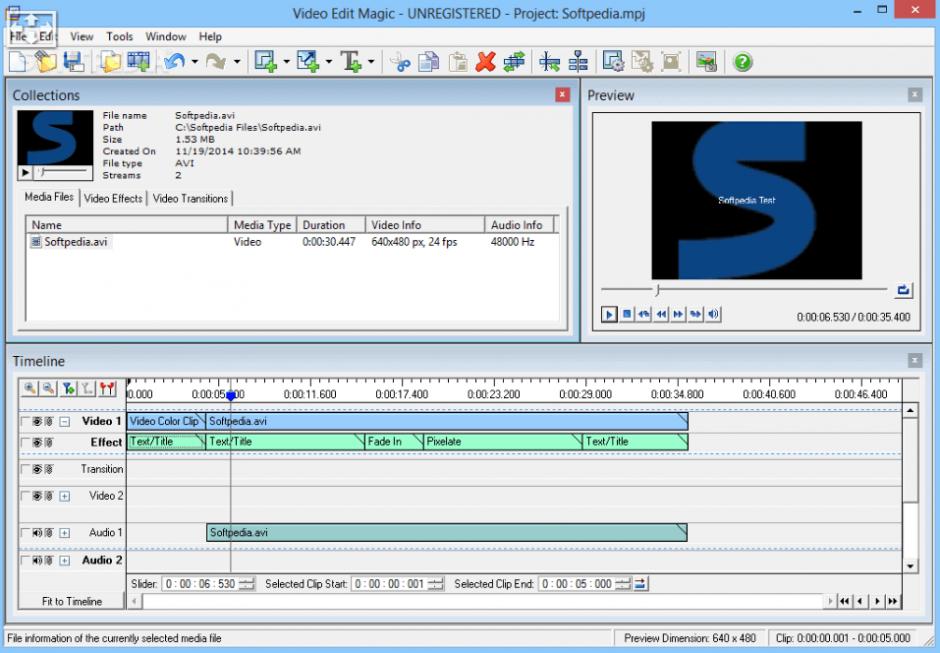Screen dimensions: 940x653
Task: Click the landscape picture snapshot icon
Action: pyautogui.click(x=706, y=62)
